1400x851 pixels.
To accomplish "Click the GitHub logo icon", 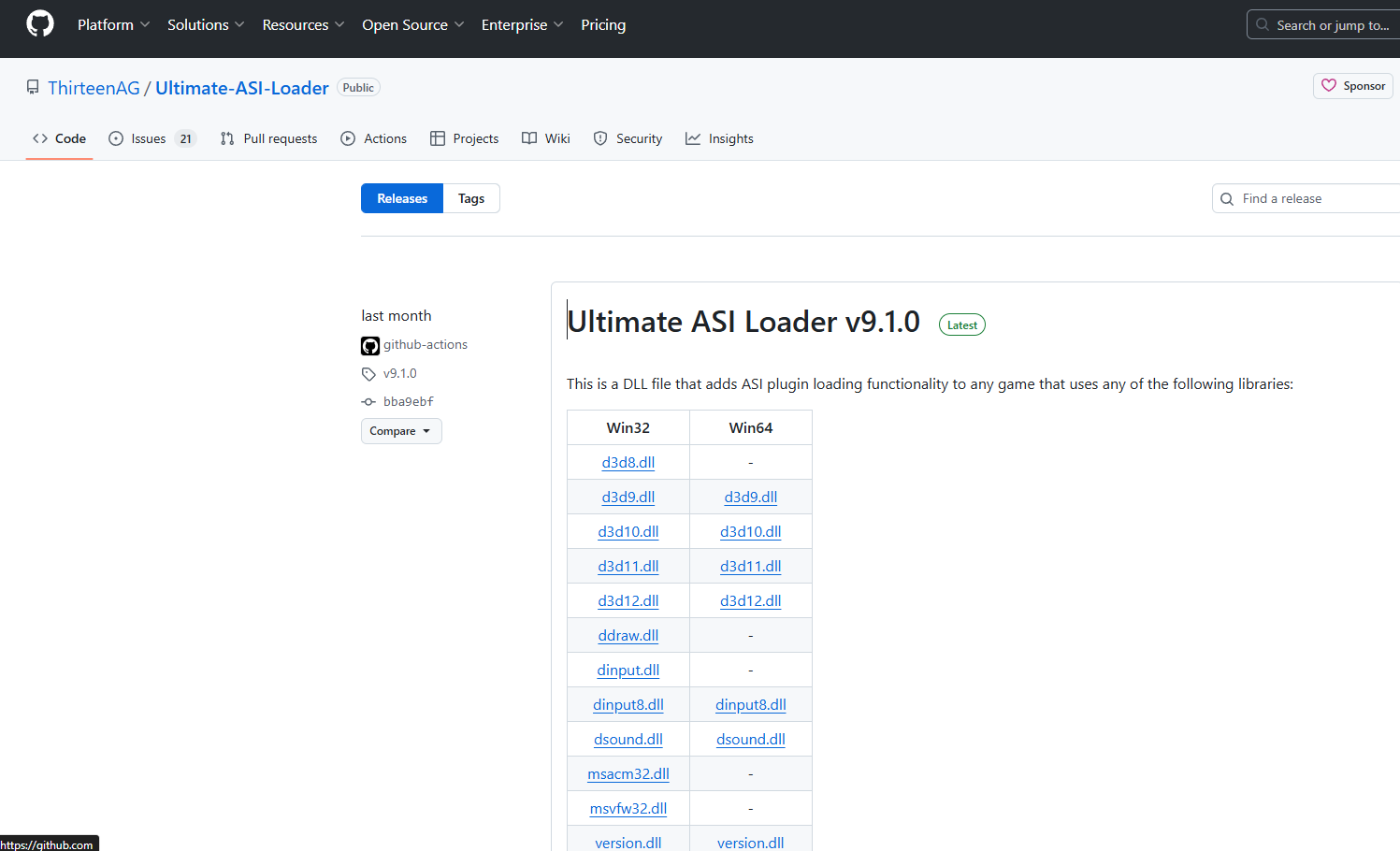I will click(40, 24).
